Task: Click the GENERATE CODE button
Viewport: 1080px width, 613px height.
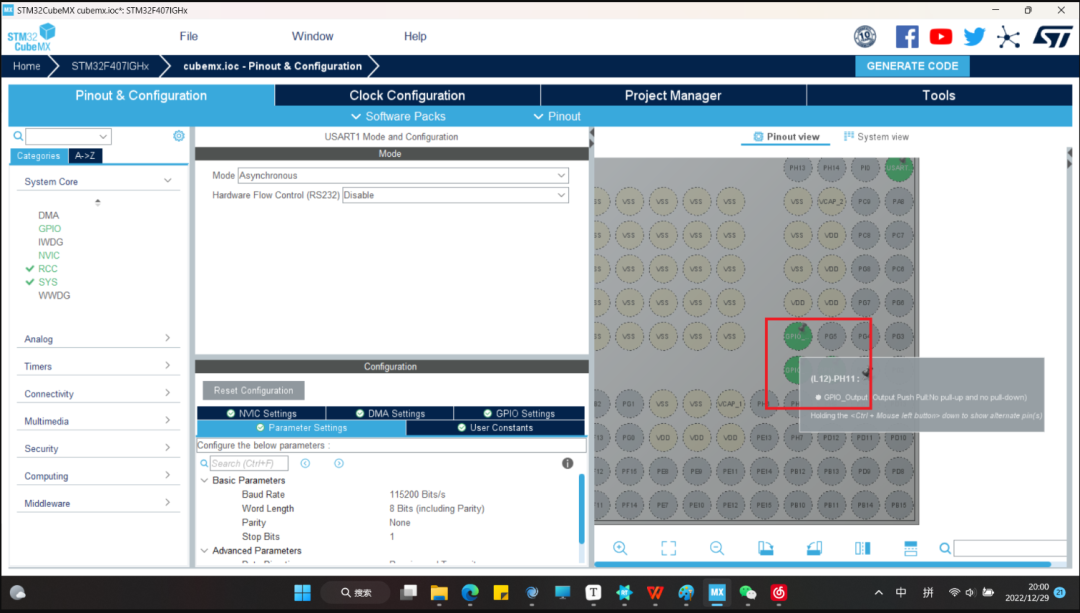Action: [912, 66]
